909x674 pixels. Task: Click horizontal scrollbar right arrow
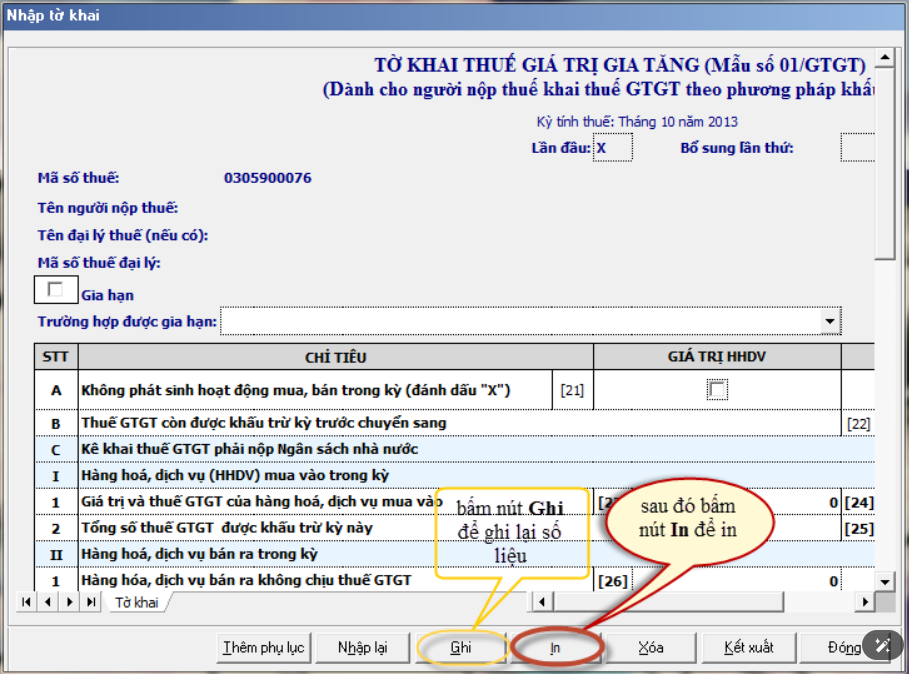865,602
